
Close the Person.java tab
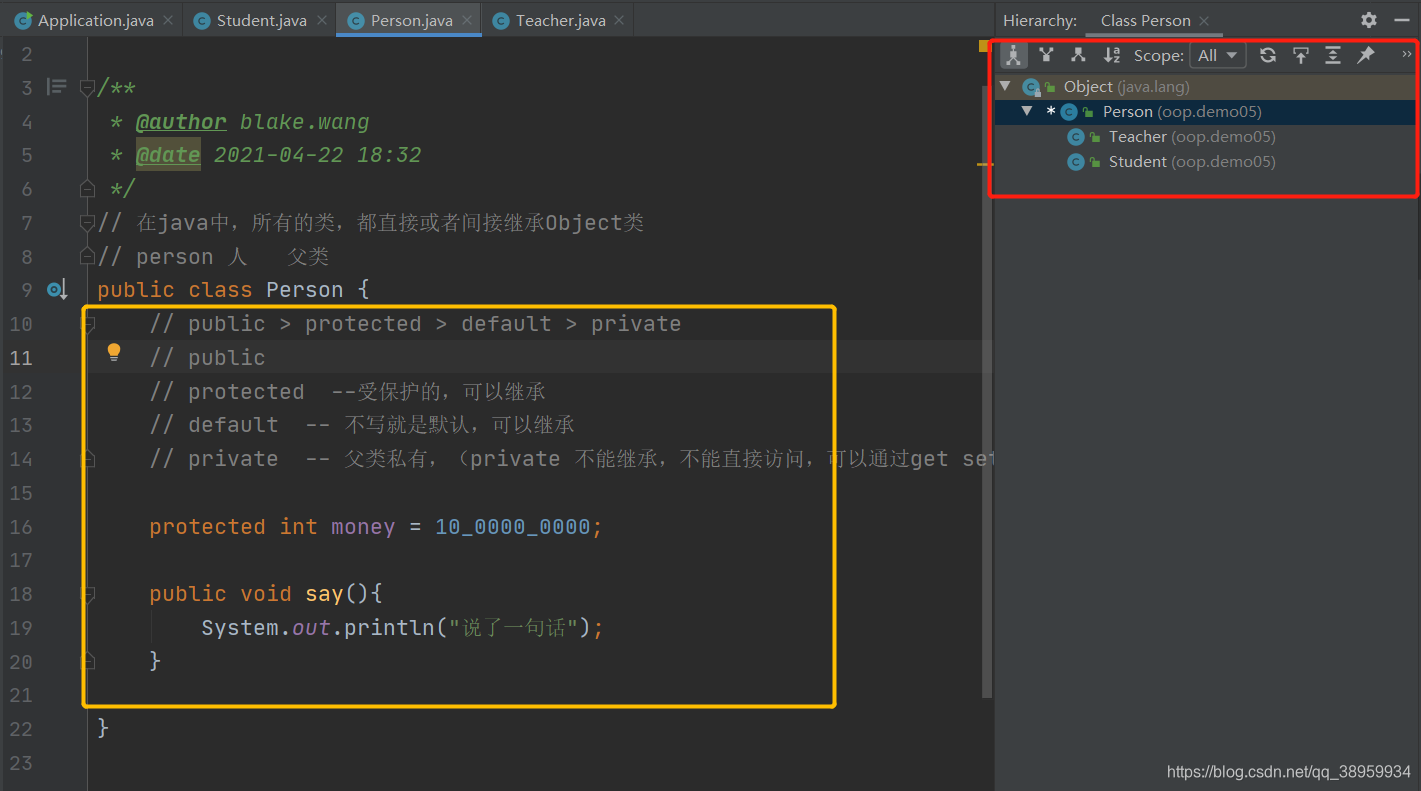(x=466, y=20)
